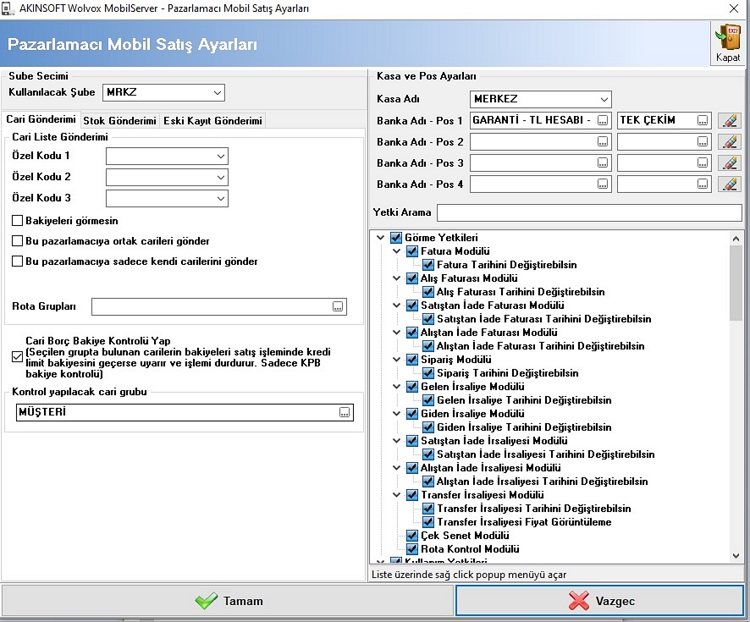Click permissions list scrollbar up arrow

tap(736, 238)
